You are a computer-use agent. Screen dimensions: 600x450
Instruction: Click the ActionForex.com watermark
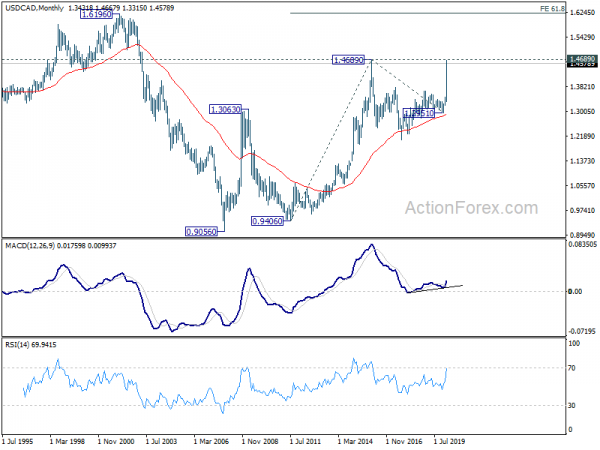pyautogui.click(x=471, y=208)
